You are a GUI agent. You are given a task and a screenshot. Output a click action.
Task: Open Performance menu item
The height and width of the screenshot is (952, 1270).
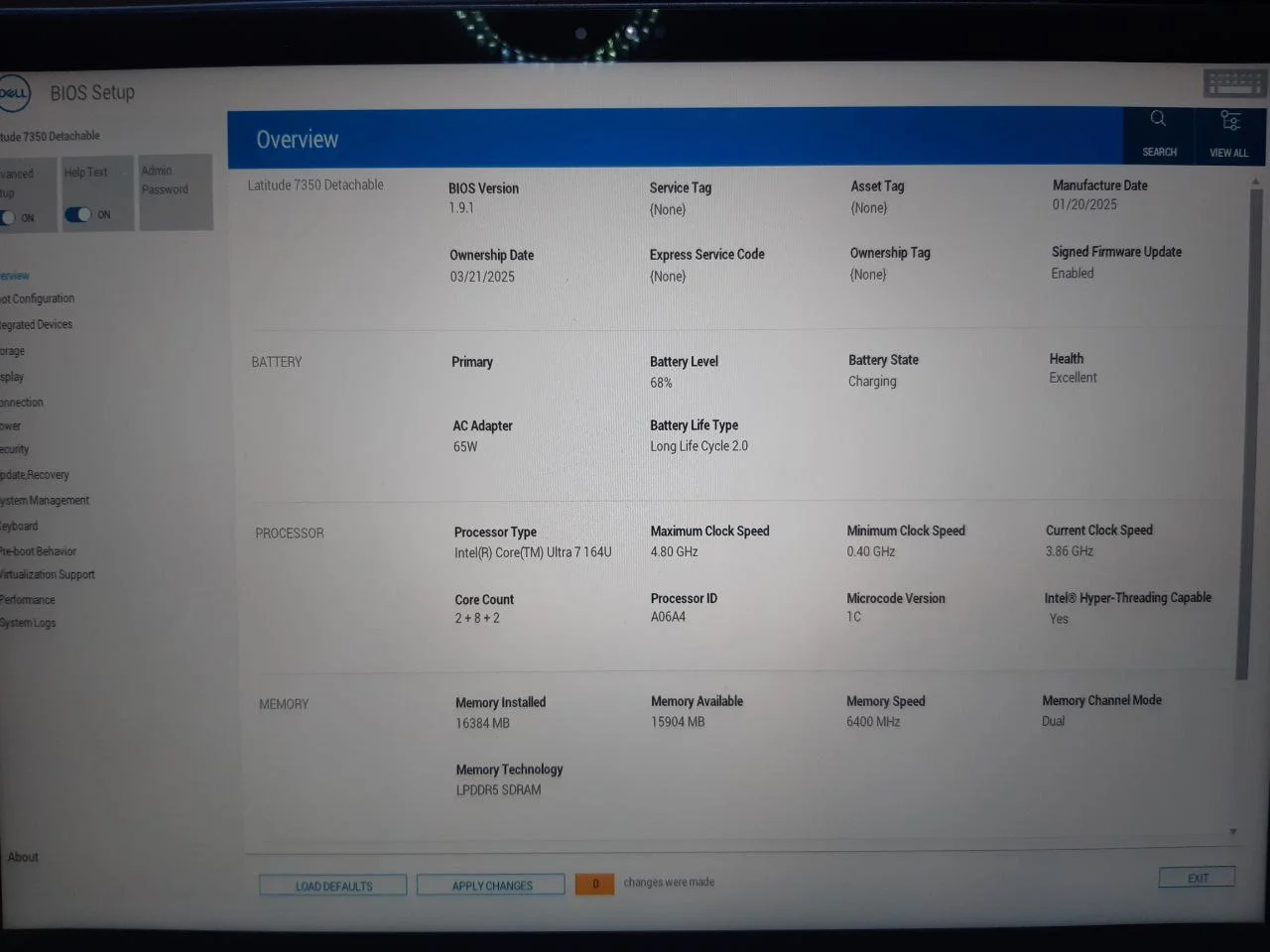tap(28, 600)
